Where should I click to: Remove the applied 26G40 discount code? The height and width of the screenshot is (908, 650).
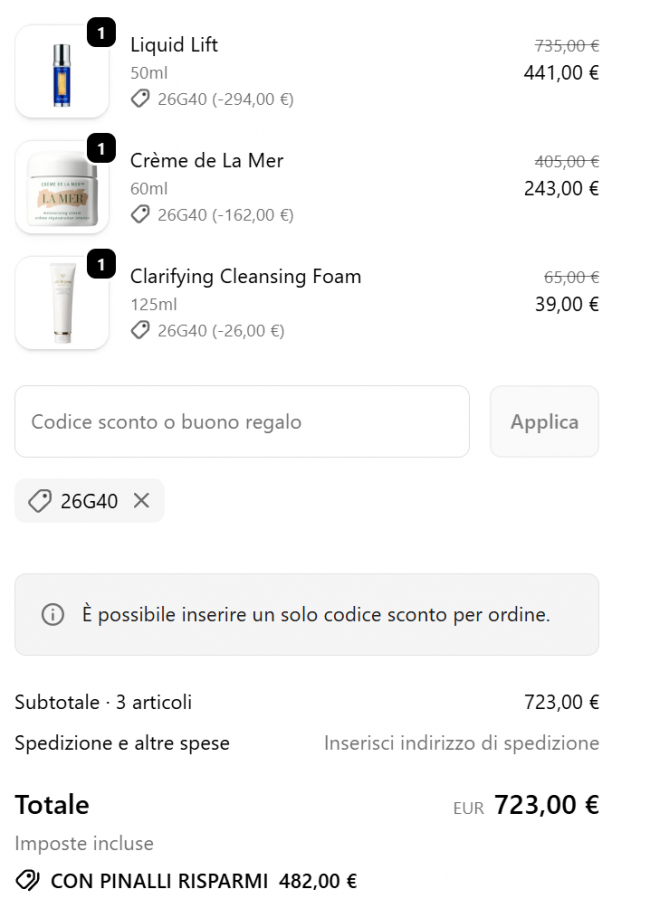(141, 501)
